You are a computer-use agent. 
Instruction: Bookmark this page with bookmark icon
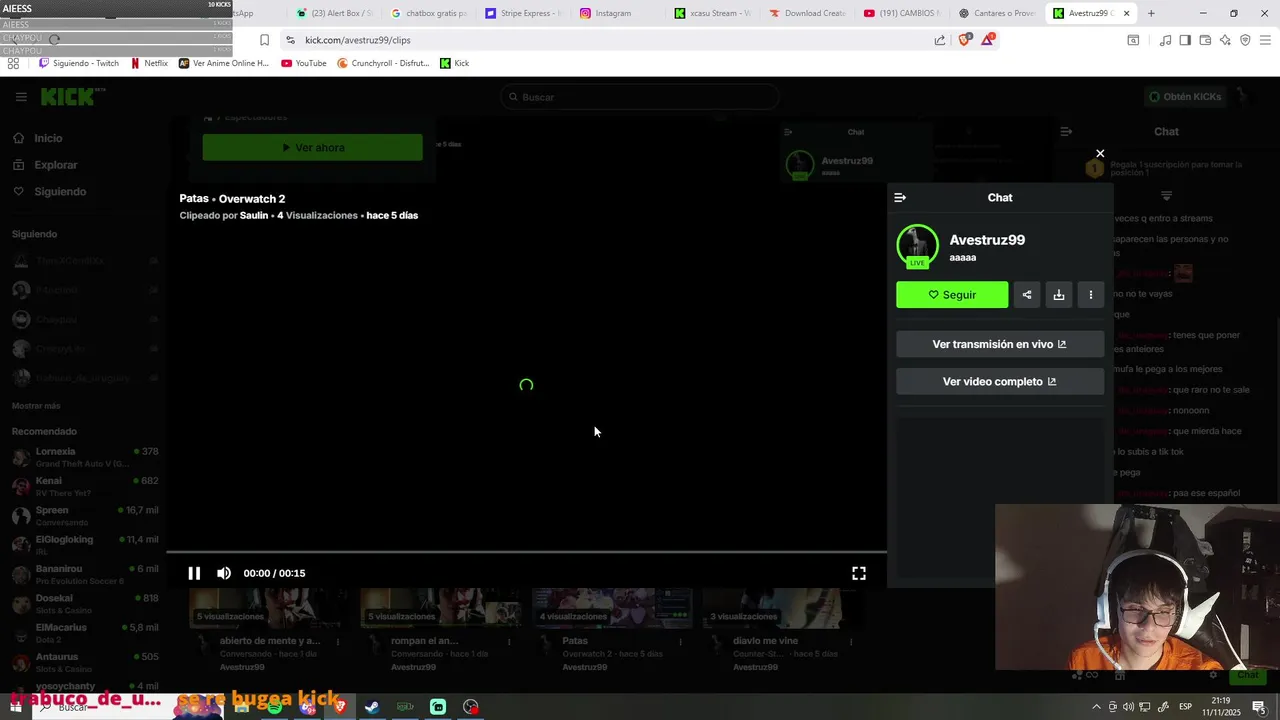coord(264,40)
